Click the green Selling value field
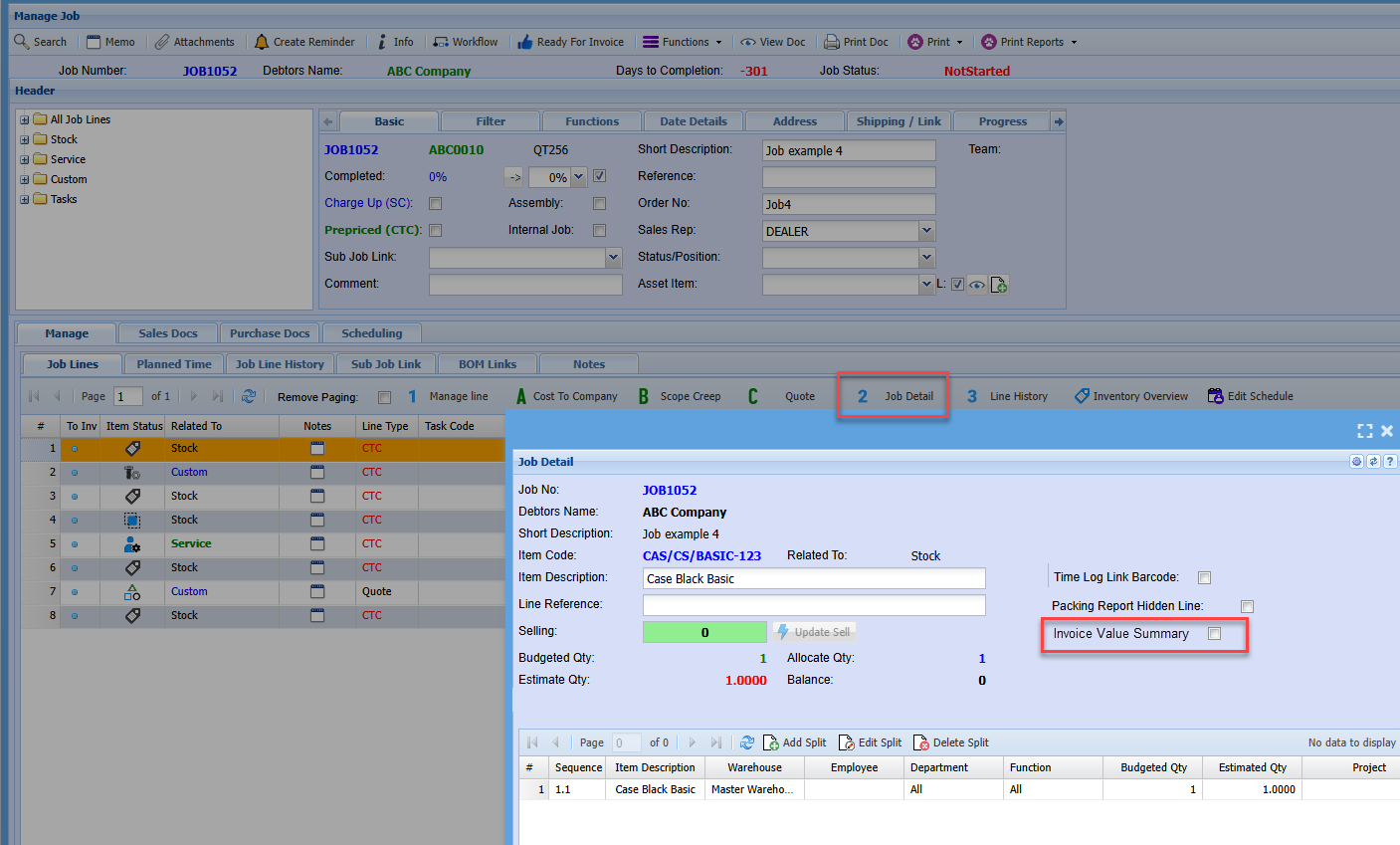Screen dimensions: 1400x845 tap(704, 632)
